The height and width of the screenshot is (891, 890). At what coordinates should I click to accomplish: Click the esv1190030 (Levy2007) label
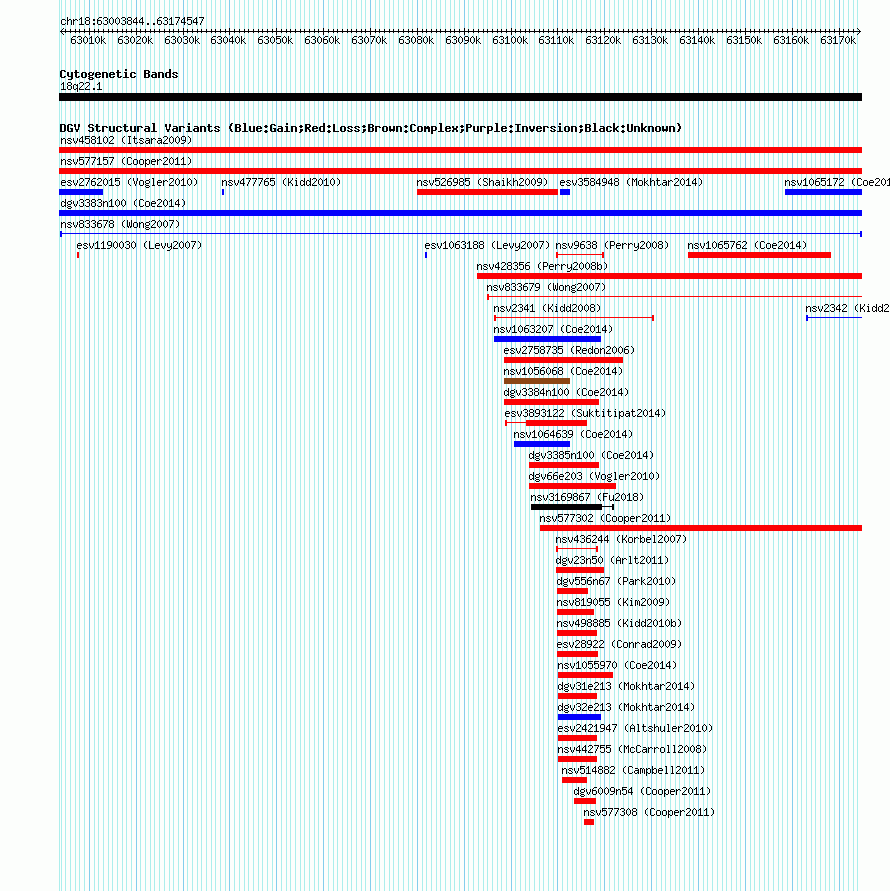coord(139,245)
